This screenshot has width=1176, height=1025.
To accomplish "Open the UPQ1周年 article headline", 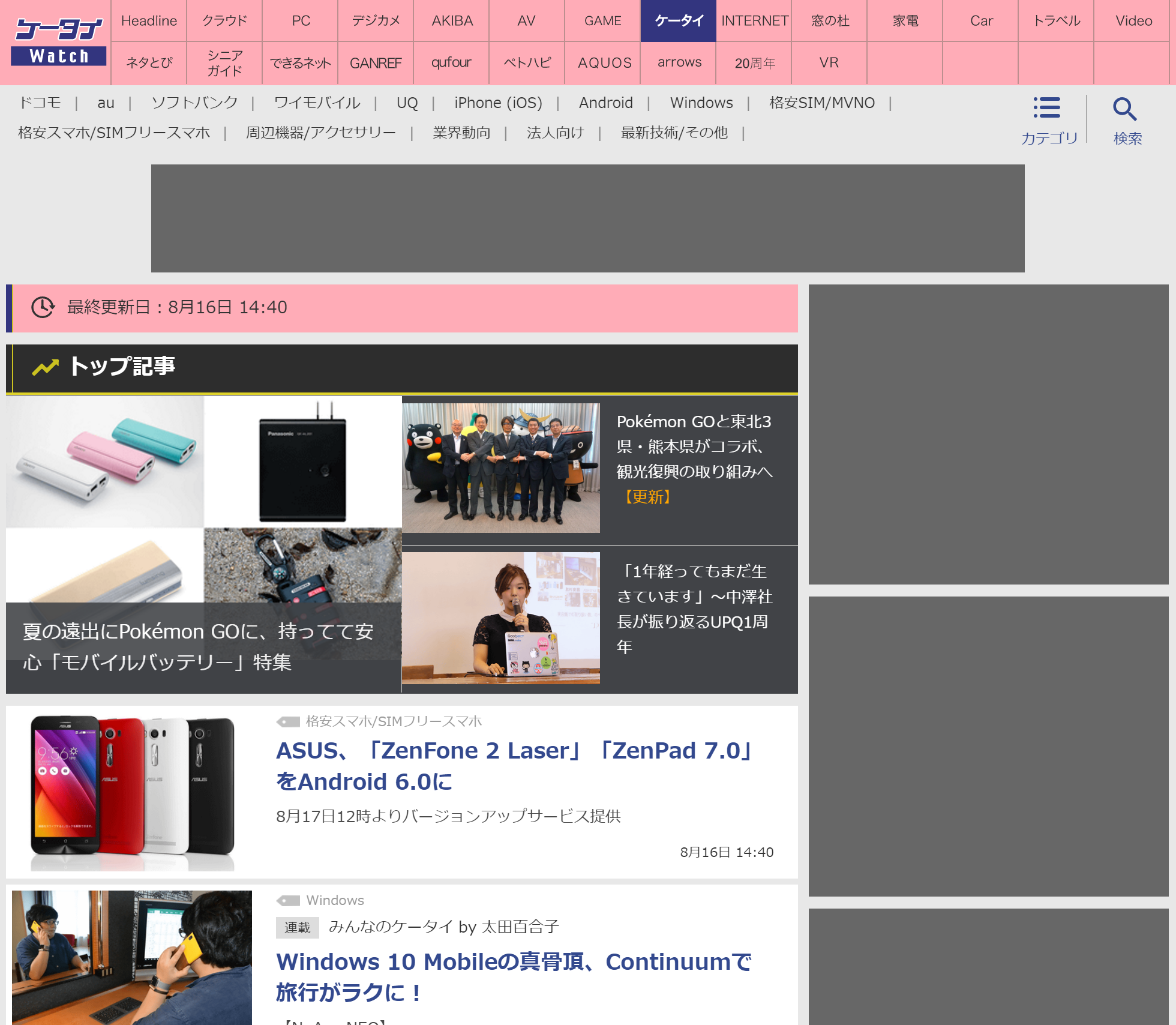I will coord(695,609).
